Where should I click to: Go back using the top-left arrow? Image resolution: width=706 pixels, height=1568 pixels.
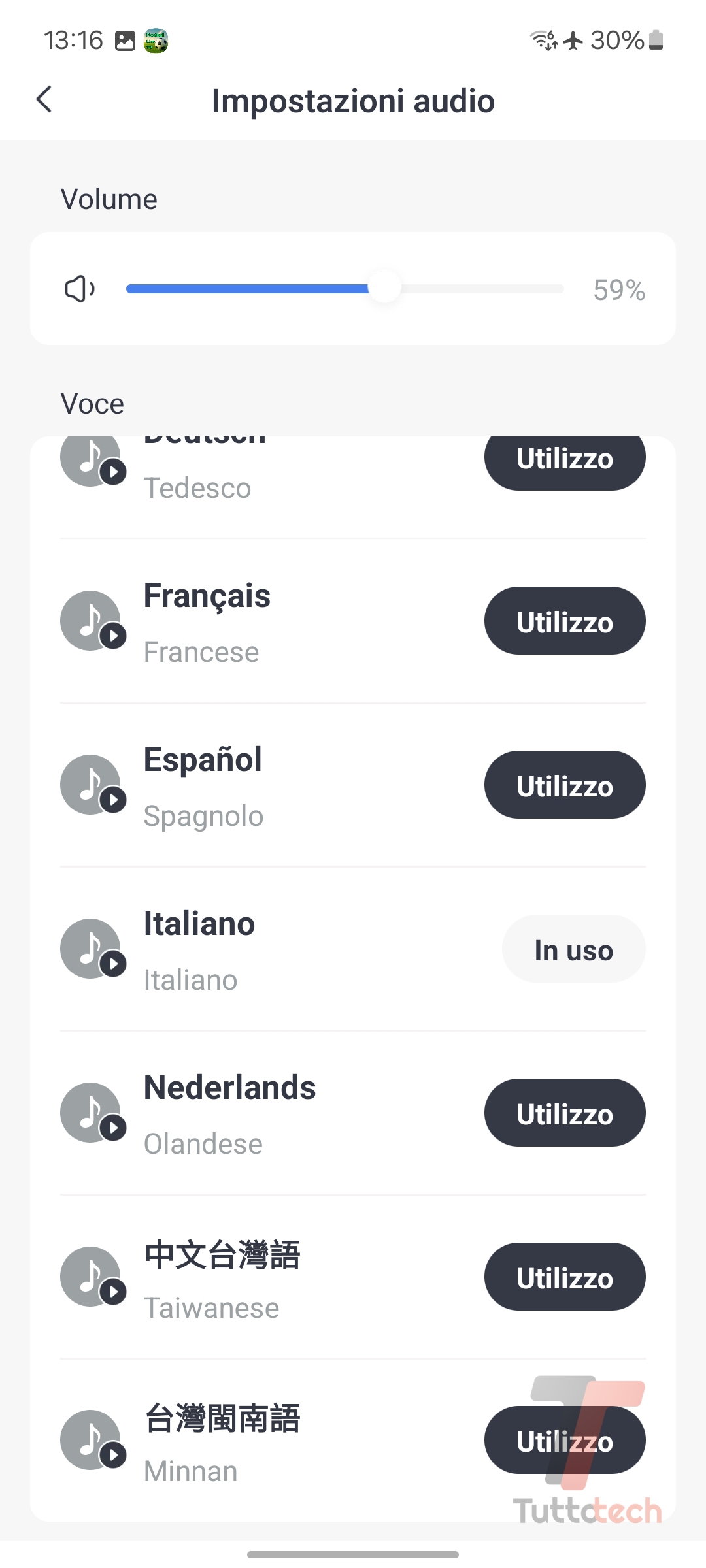(44, 100)
